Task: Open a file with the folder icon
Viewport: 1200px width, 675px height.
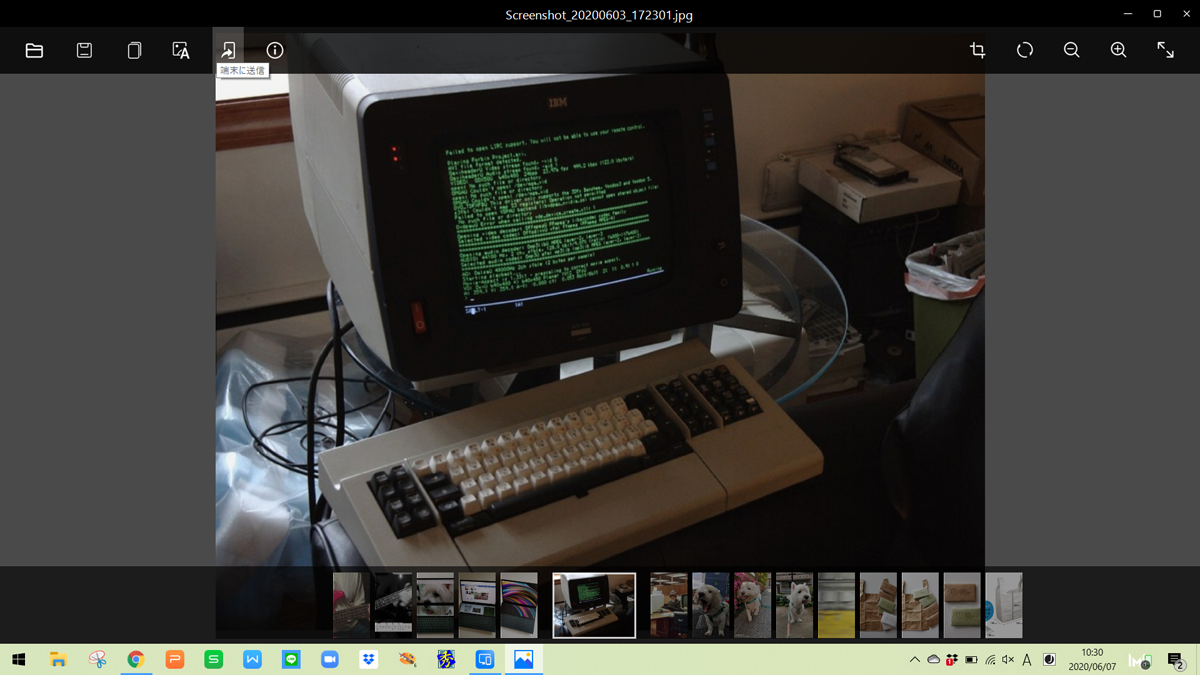Action: 34,50
